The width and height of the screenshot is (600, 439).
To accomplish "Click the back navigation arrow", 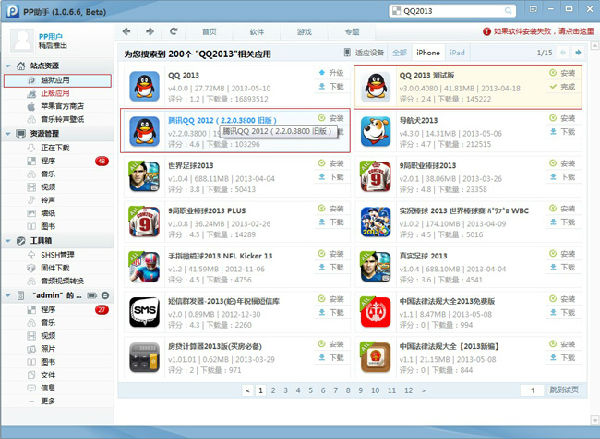I will click(x=127, y=32).
